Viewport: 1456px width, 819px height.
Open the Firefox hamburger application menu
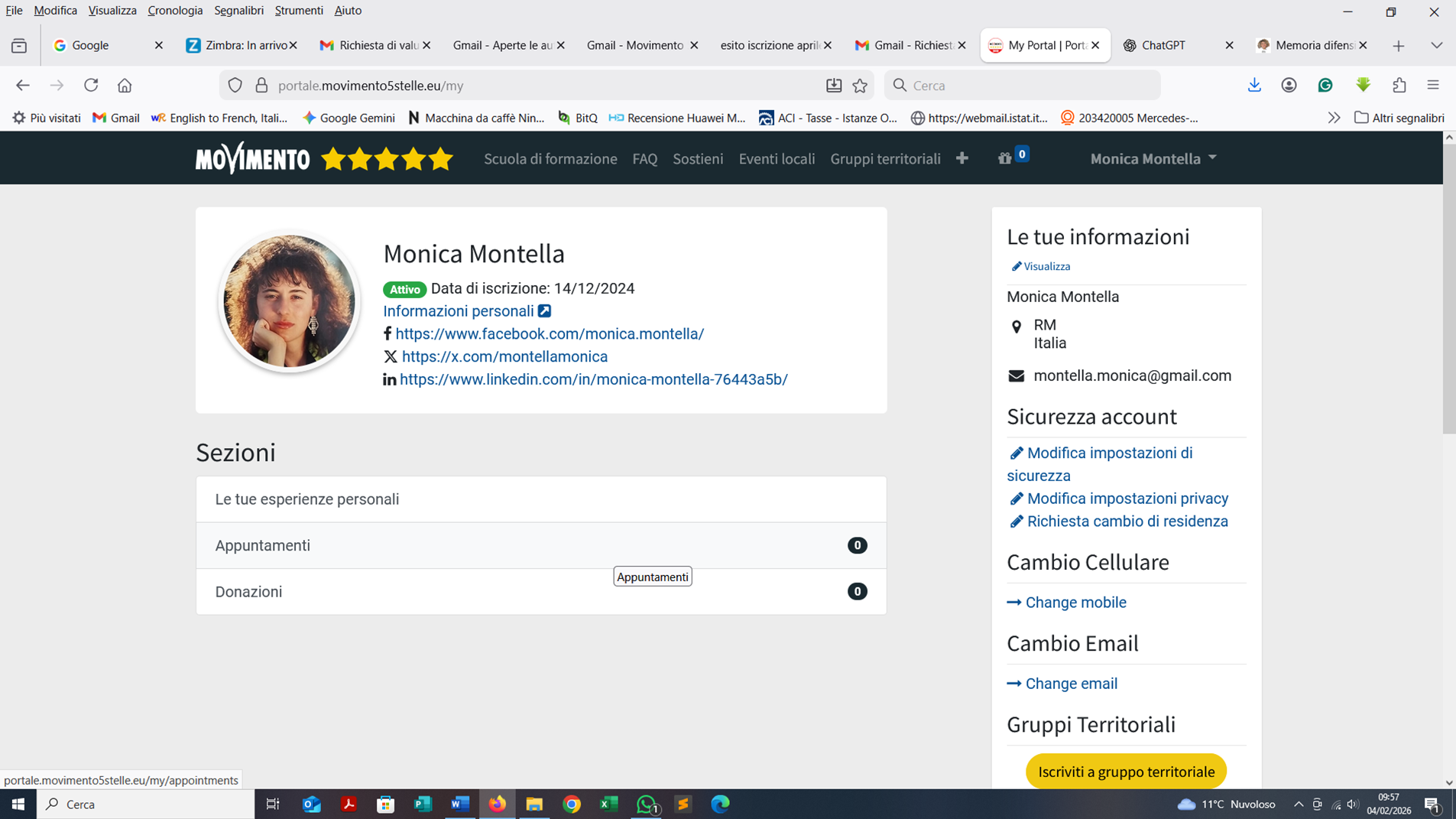coord(1432,86)
